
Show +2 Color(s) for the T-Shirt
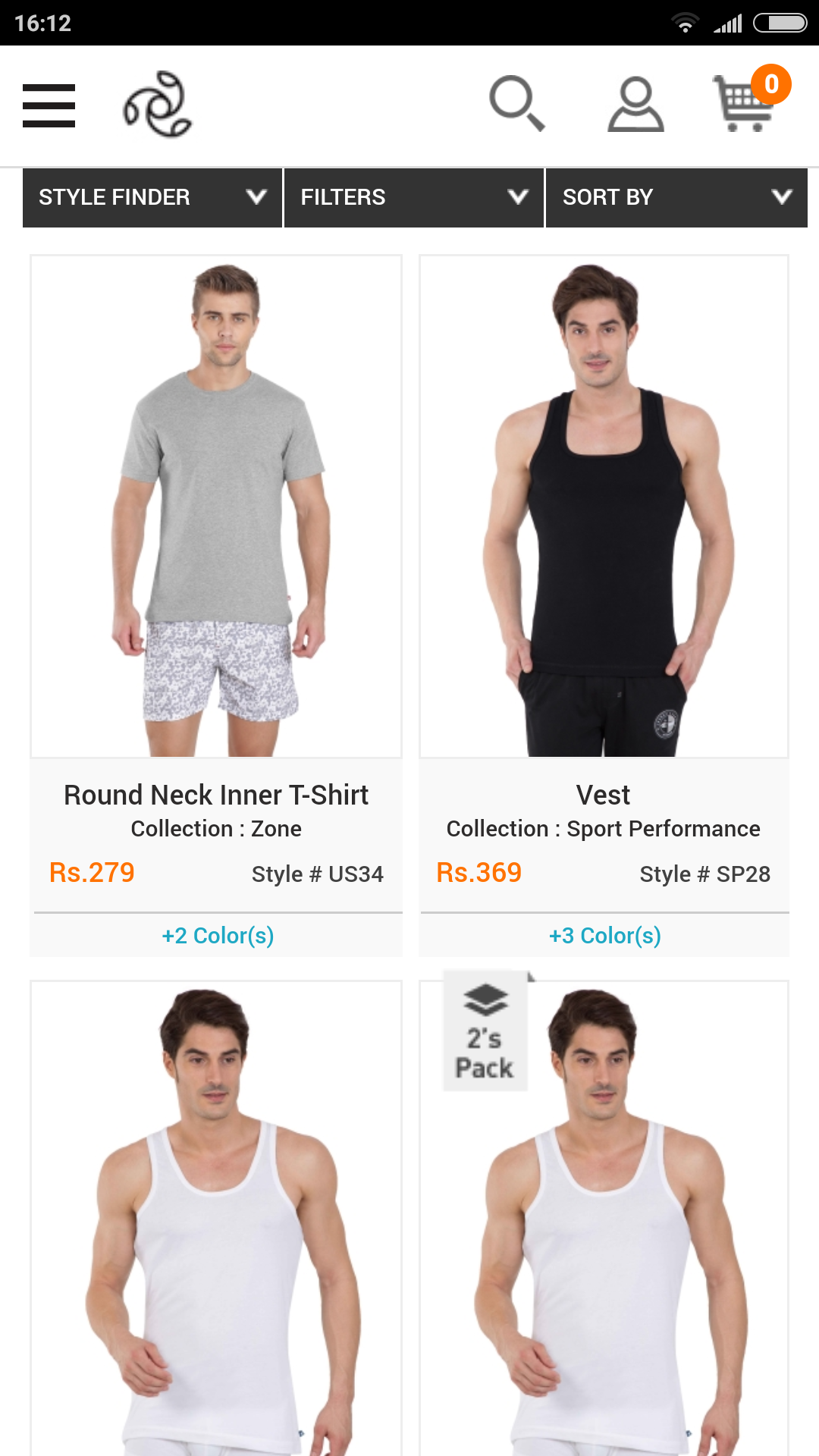tap(218, 936)
